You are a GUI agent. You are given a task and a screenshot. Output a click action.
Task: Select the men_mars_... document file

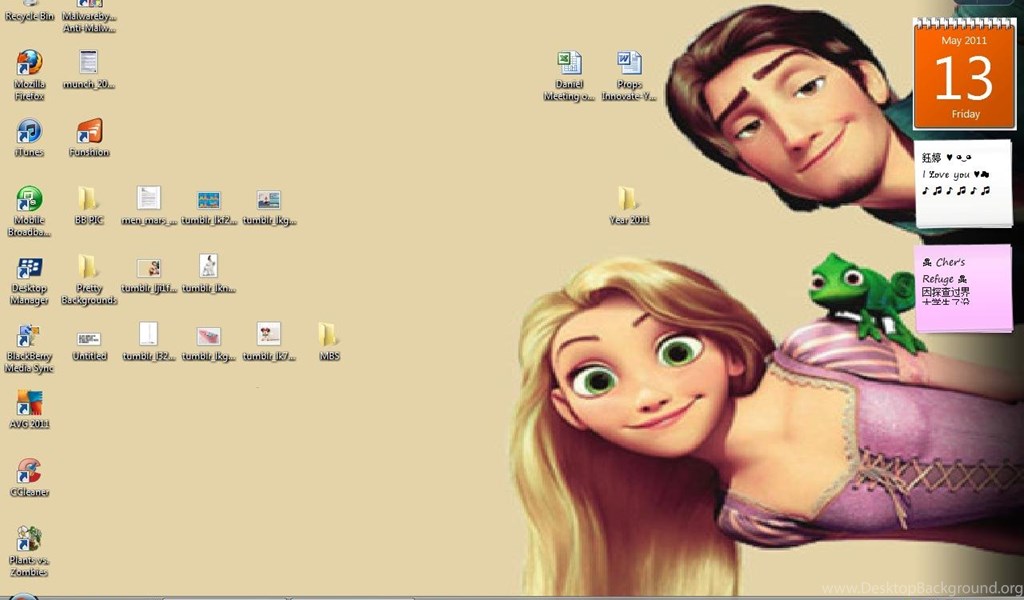point(149,206)
